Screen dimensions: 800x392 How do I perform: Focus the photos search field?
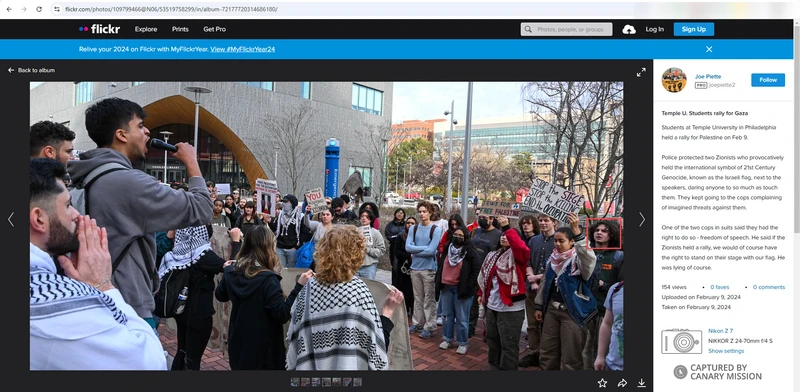(x=566, y=29)
